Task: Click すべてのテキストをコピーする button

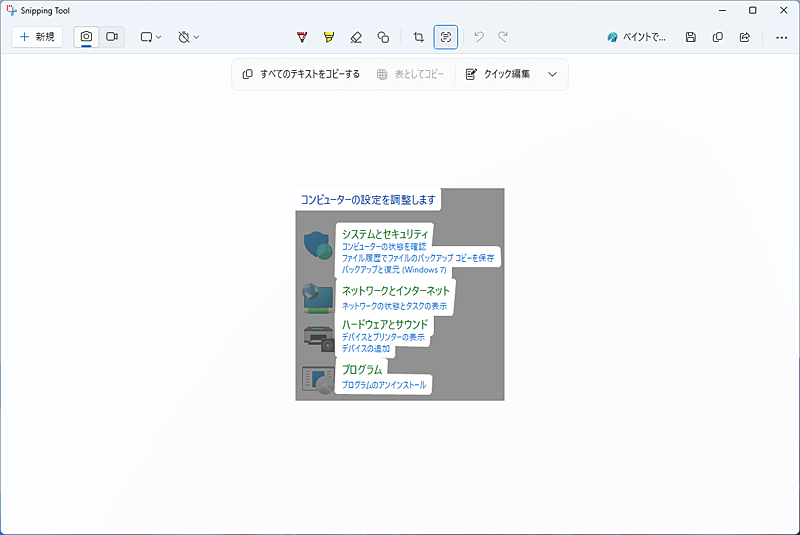Action: [301, 74]
